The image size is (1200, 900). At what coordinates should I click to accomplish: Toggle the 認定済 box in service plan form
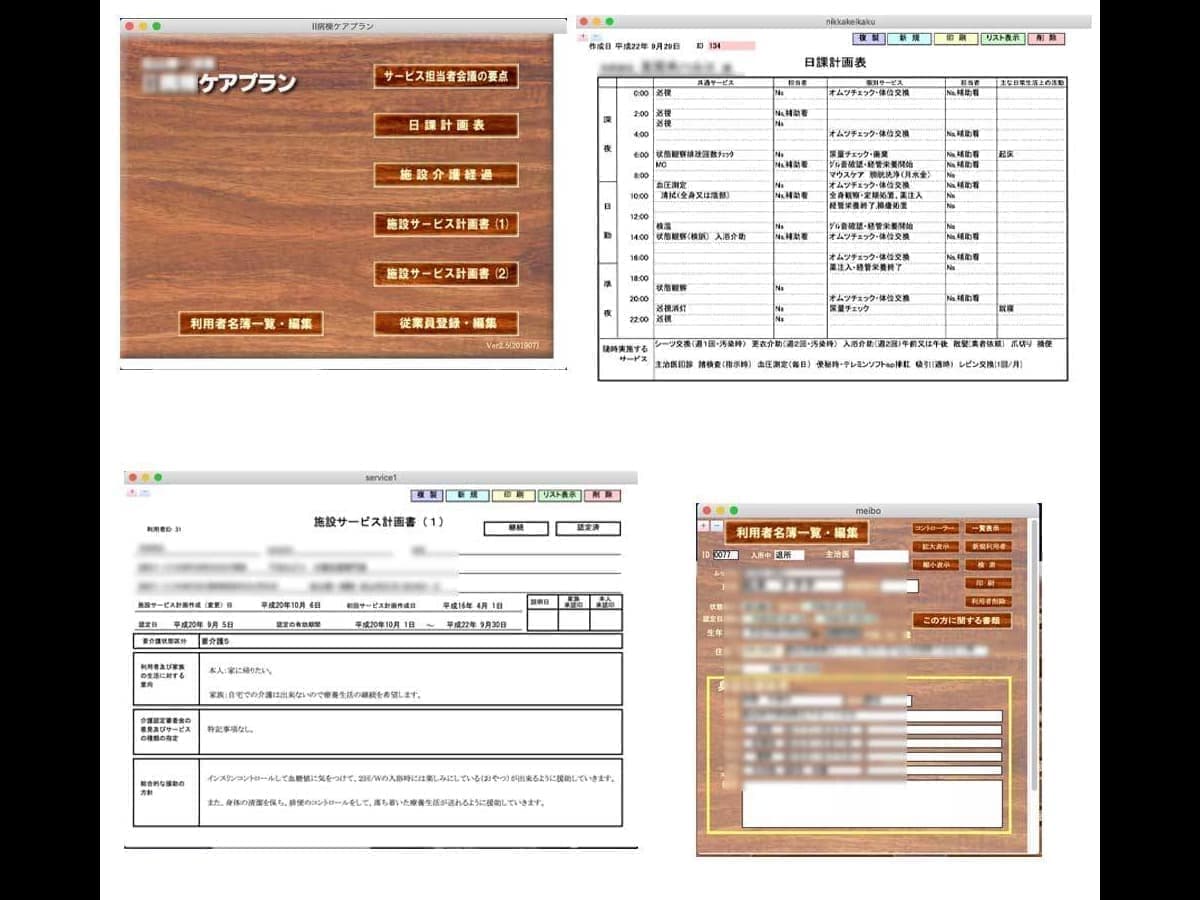click(588, 528)
